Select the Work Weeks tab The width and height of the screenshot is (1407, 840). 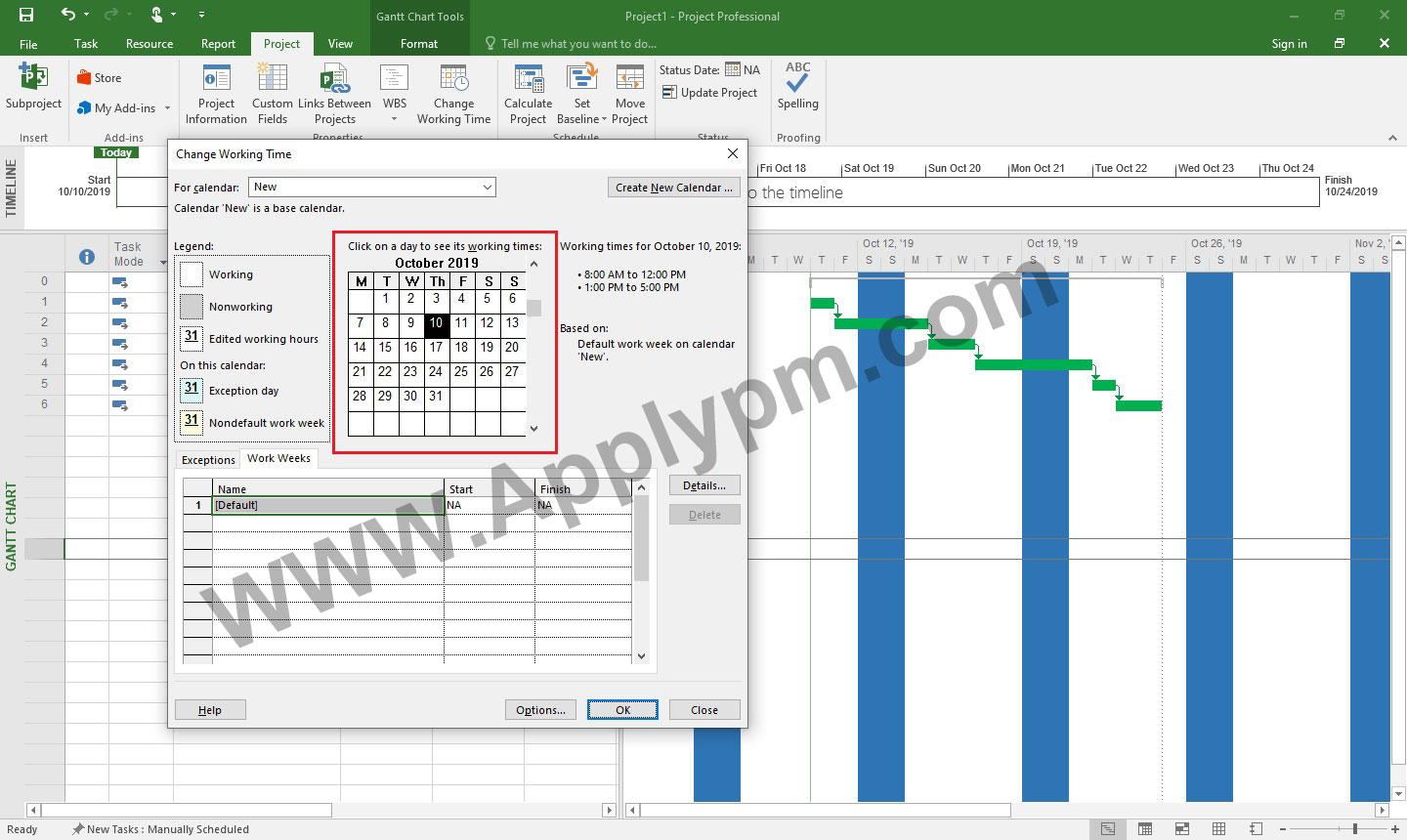pos(278,458)
